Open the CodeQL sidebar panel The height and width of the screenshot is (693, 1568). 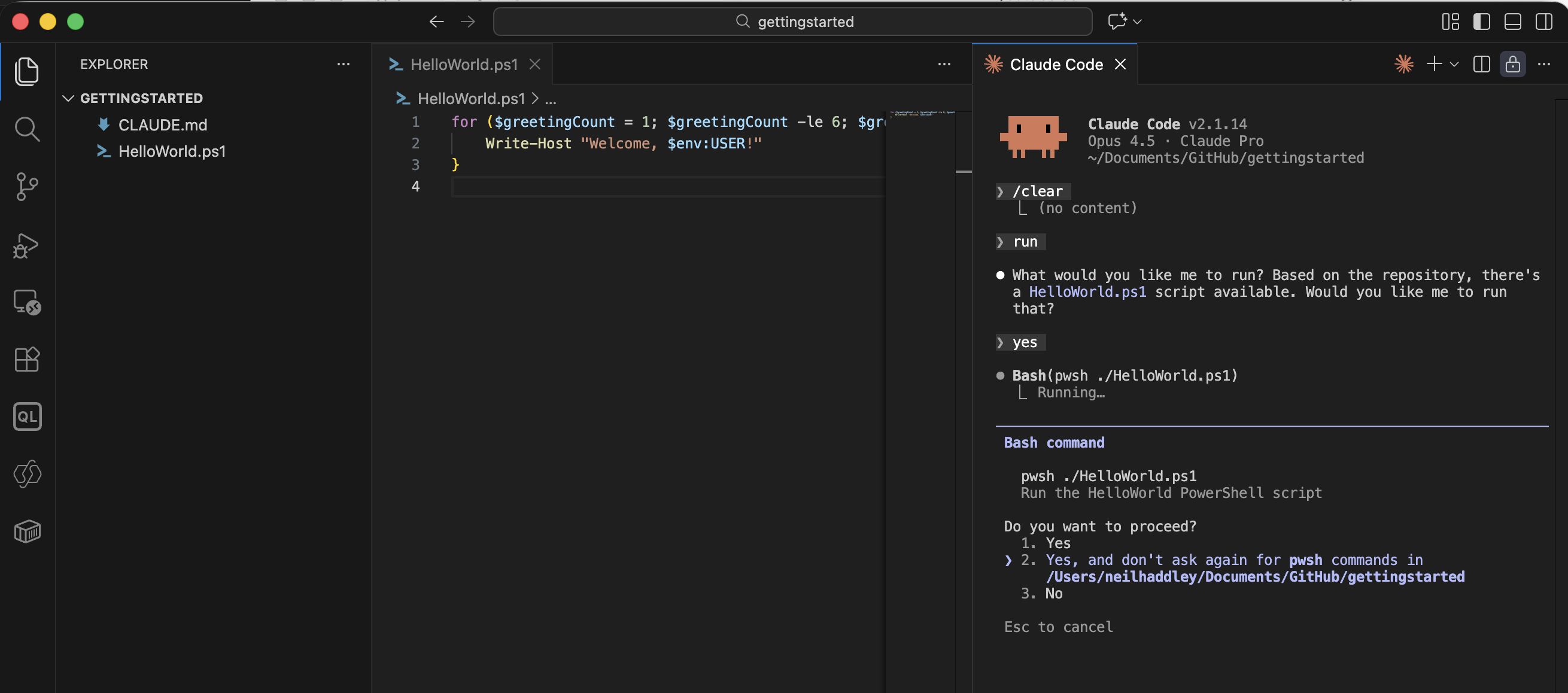tap(28, 416)
